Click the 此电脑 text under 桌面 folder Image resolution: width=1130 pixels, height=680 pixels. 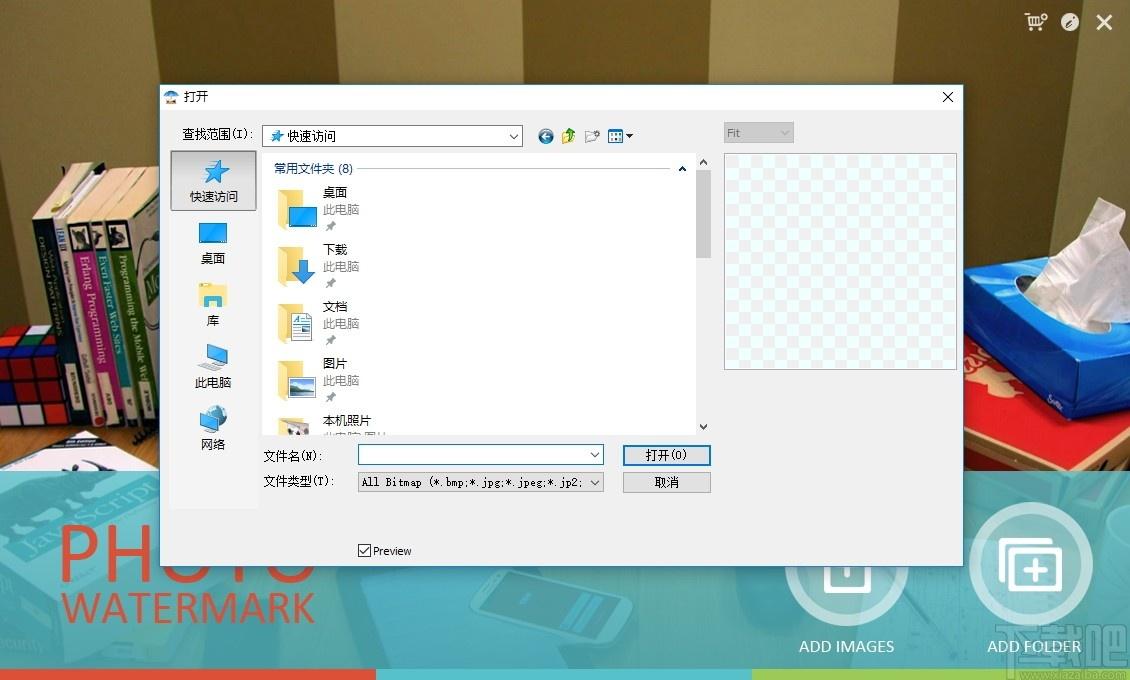341,210
